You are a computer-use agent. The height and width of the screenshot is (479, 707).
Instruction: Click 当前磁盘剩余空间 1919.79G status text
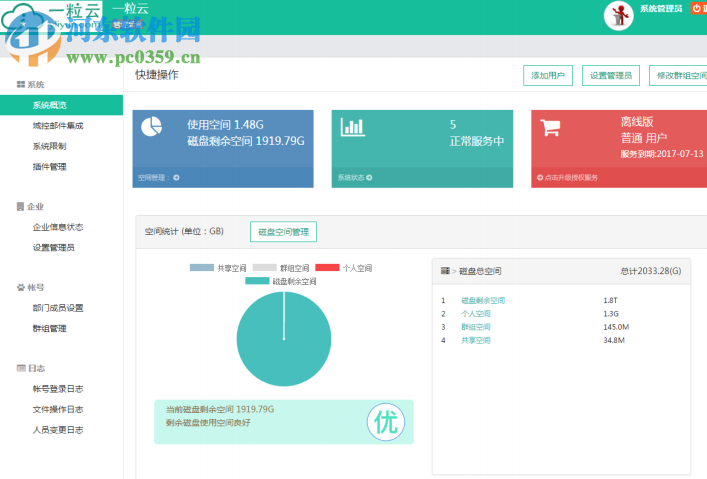220,409
